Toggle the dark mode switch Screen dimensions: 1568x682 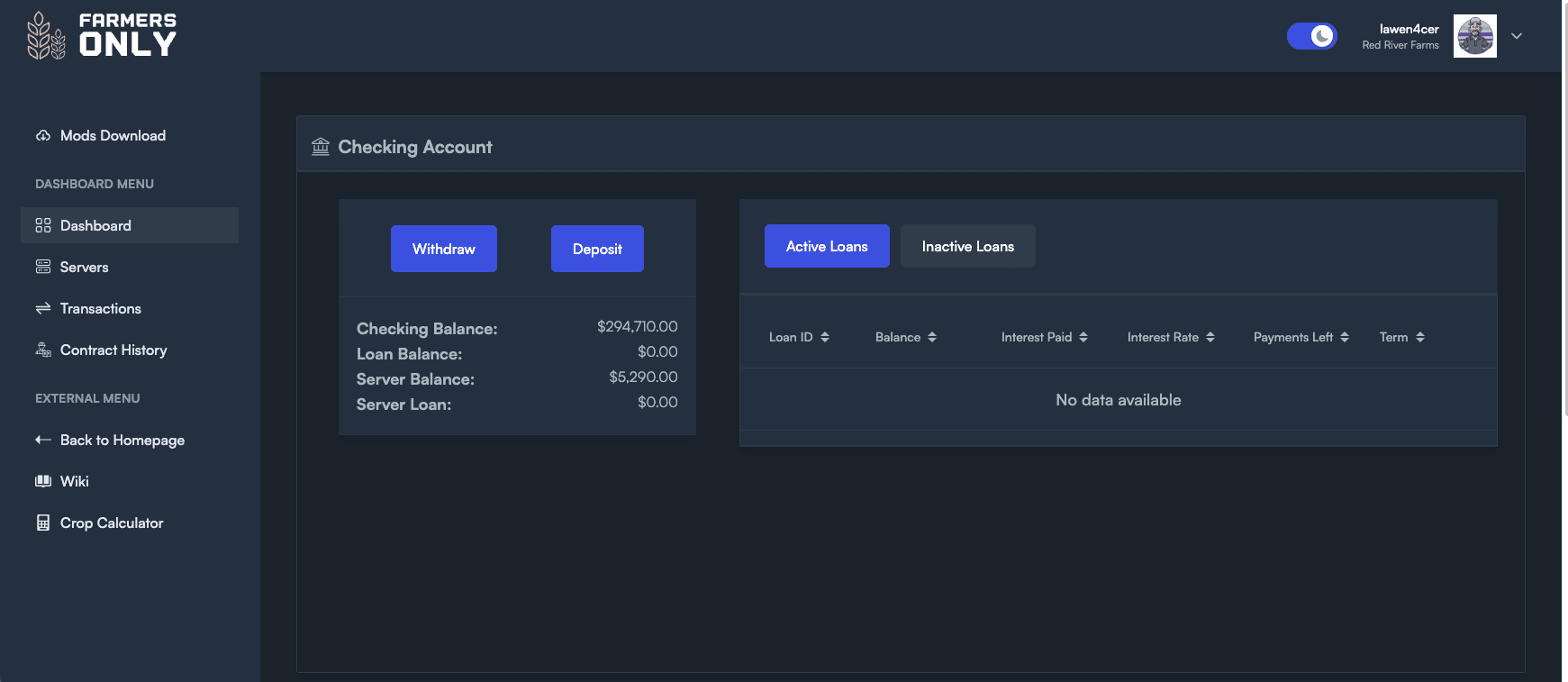pos(1311,36)
